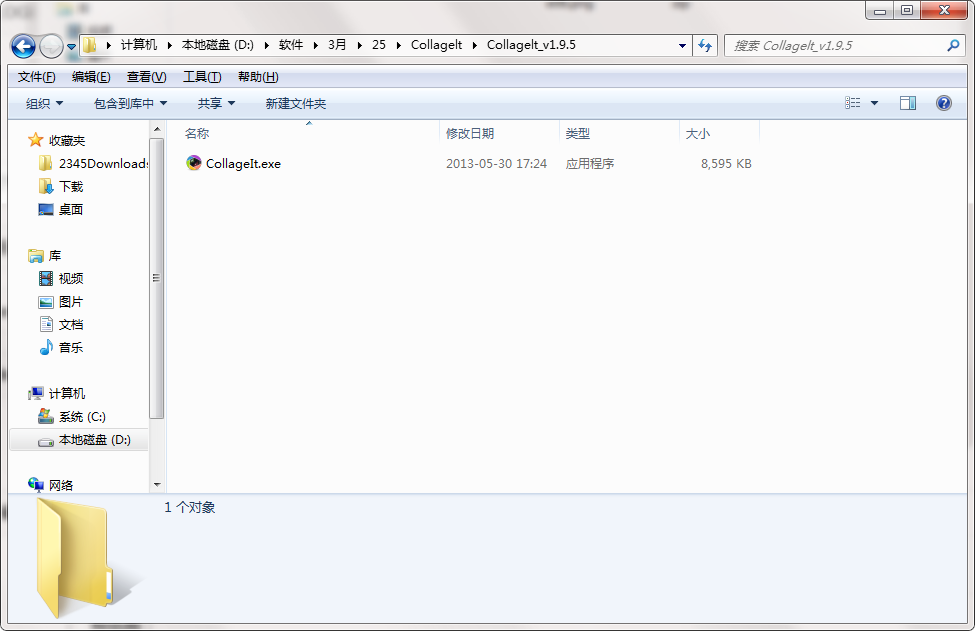
Task: Select 网络 in the navigation pane
Action: [61, 486]
